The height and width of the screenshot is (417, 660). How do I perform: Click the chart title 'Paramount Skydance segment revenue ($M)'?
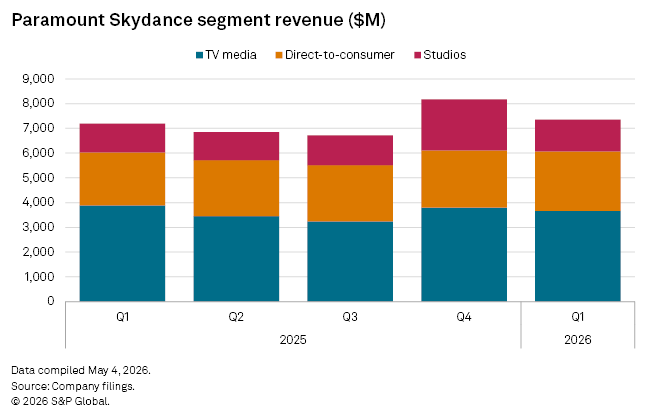198,20
